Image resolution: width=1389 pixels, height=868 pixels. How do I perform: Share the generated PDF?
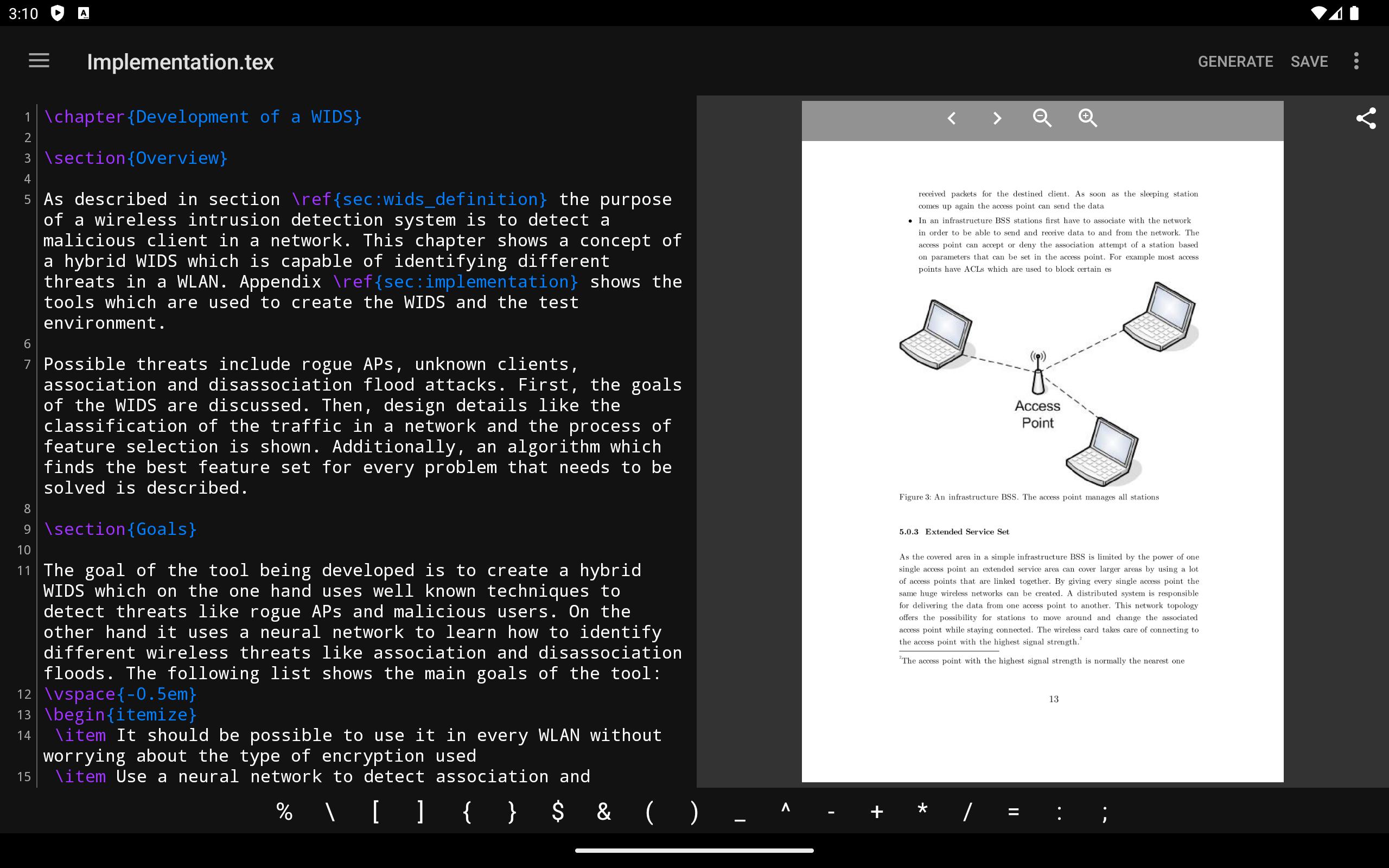(x=1366, y=118)
